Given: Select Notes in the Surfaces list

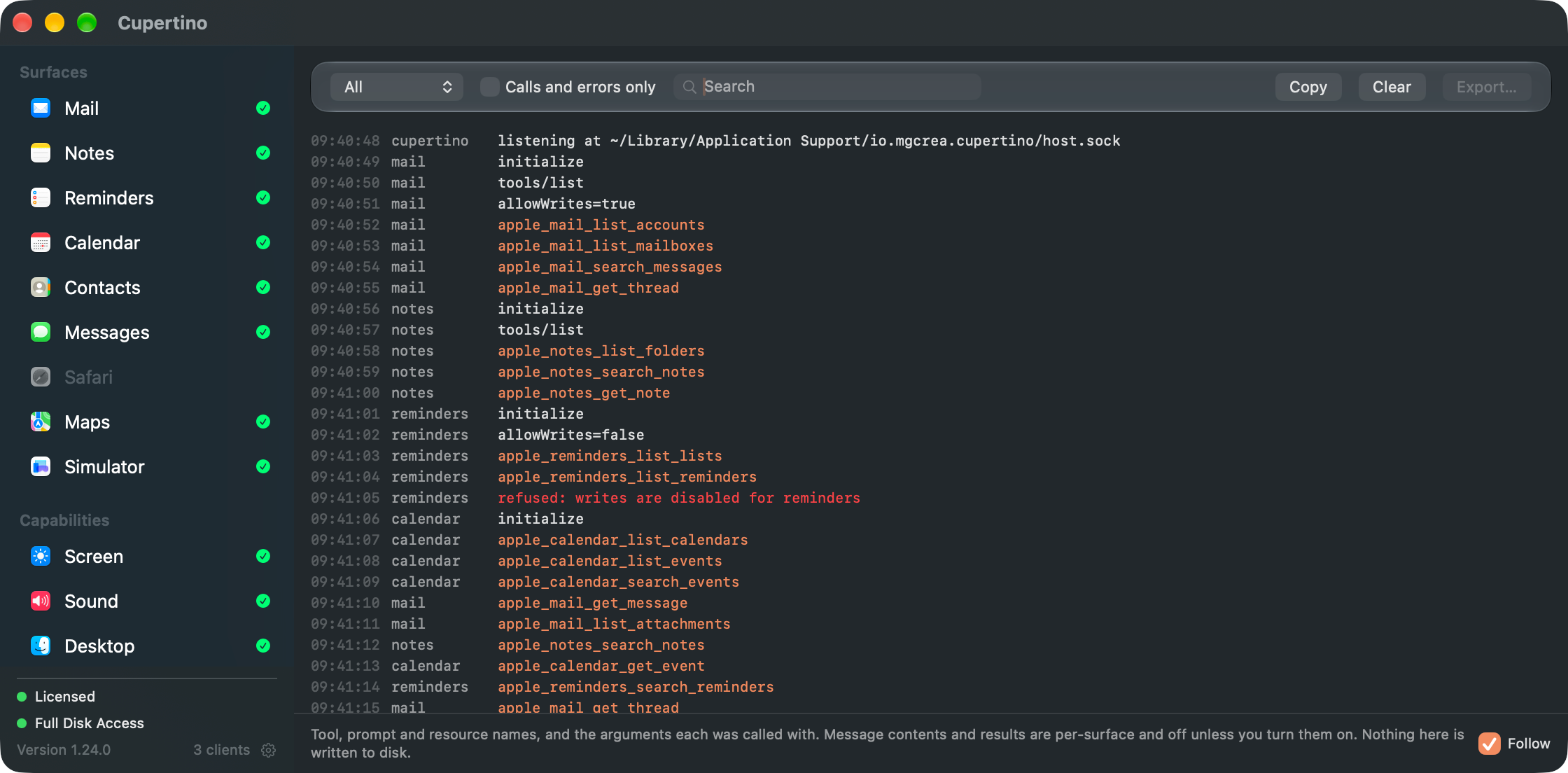Looking at the screenshot, I should coord(147,153).
